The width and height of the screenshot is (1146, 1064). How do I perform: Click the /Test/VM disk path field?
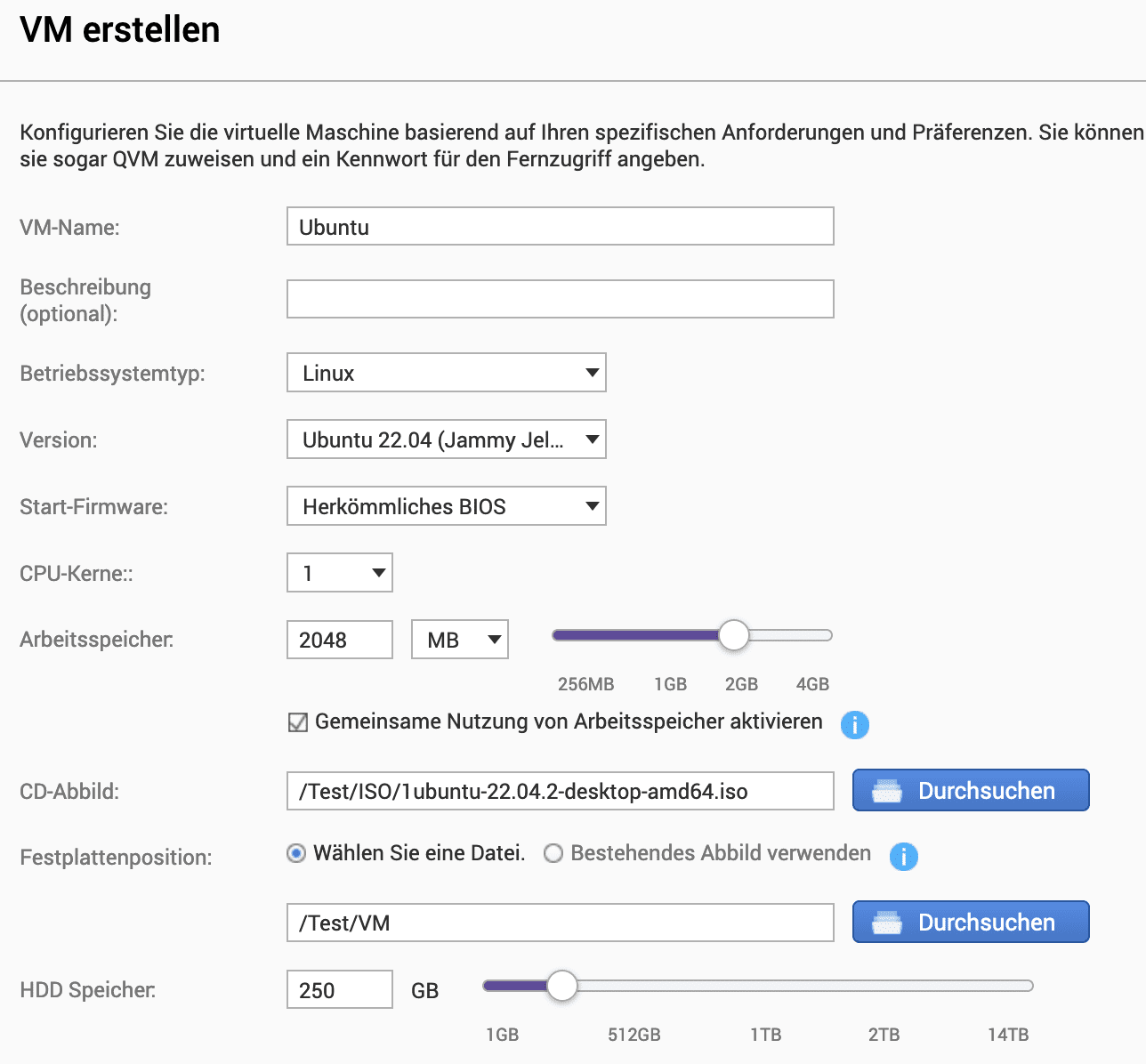(561, 923)
